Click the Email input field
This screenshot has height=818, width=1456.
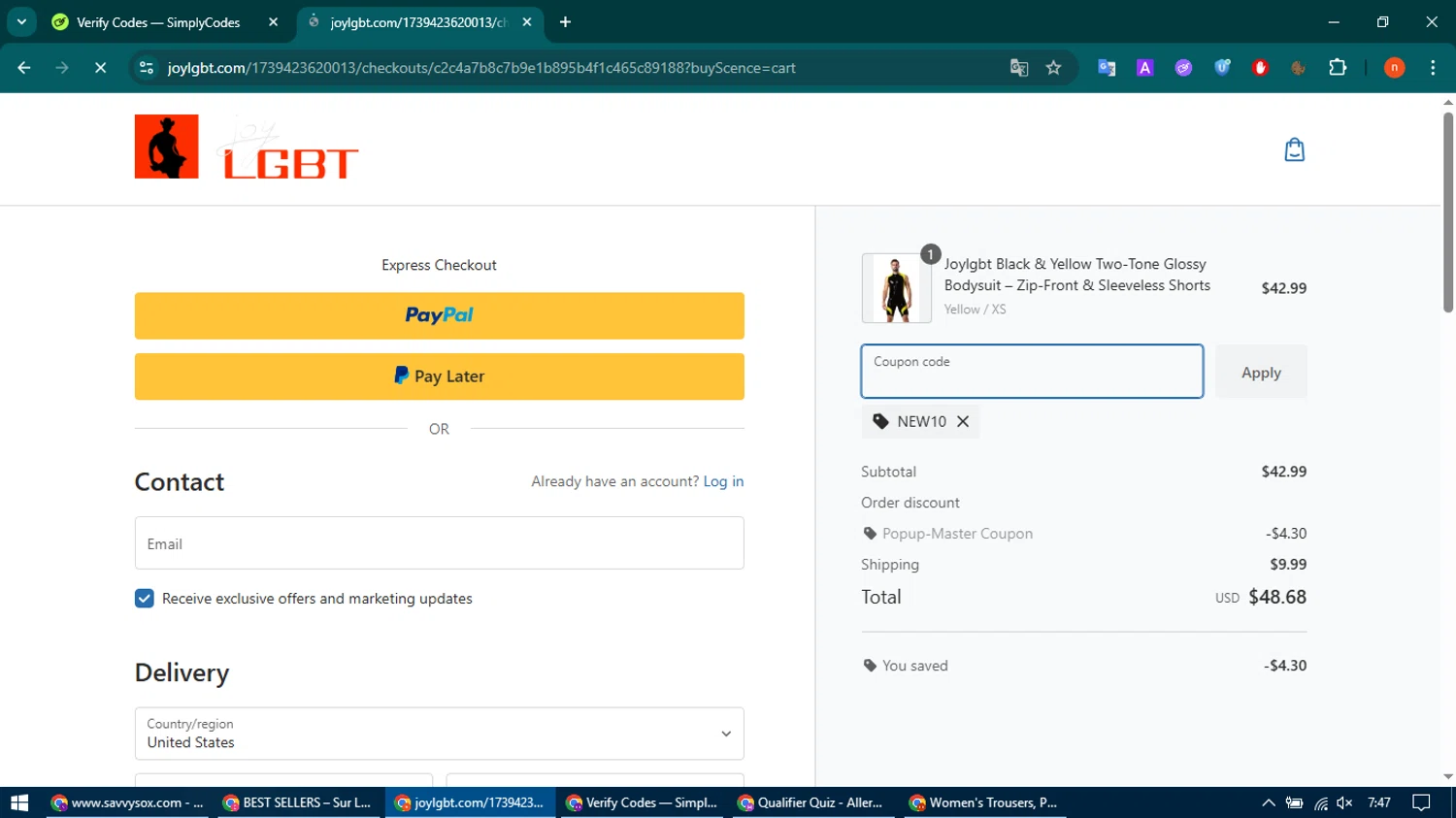(x=439, y=543)
